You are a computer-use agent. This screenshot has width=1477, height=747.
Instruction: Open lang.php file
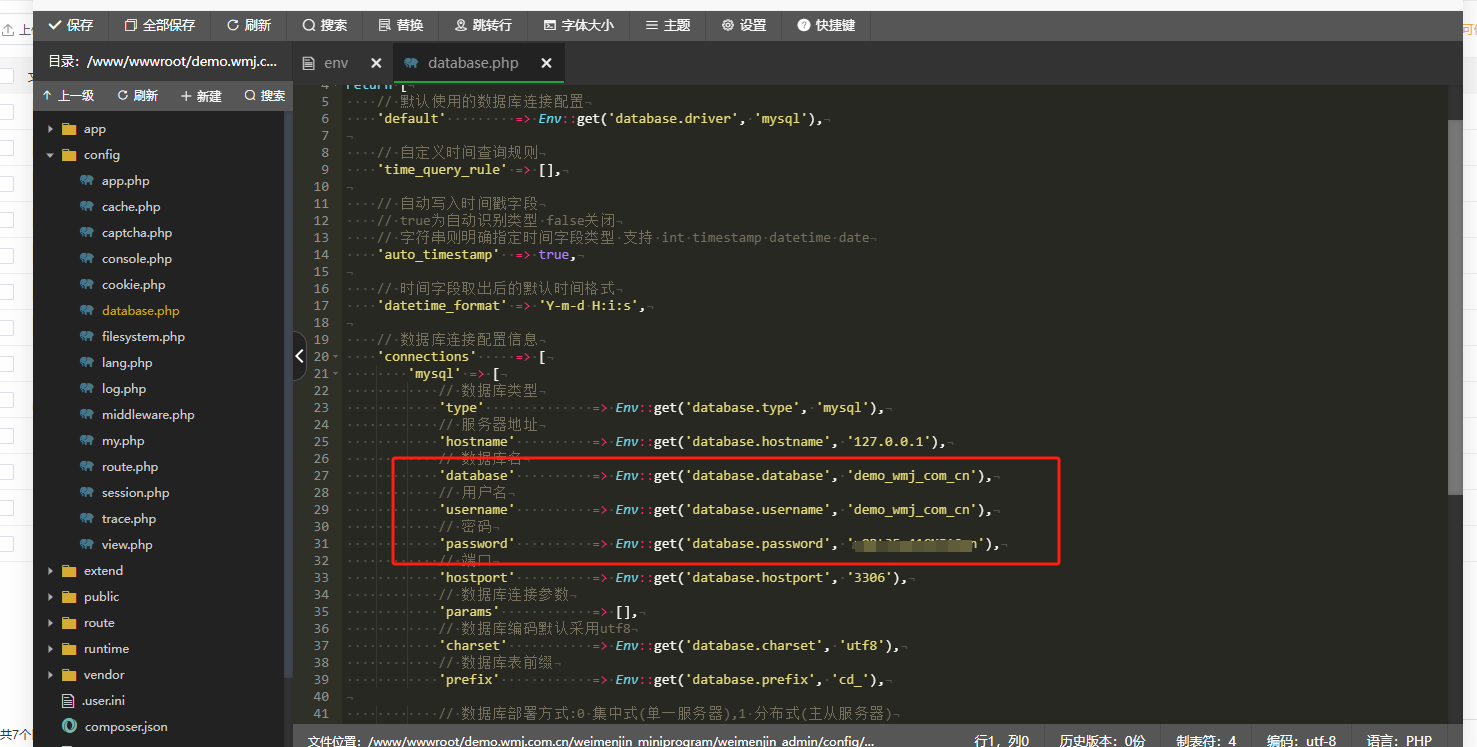127,363
